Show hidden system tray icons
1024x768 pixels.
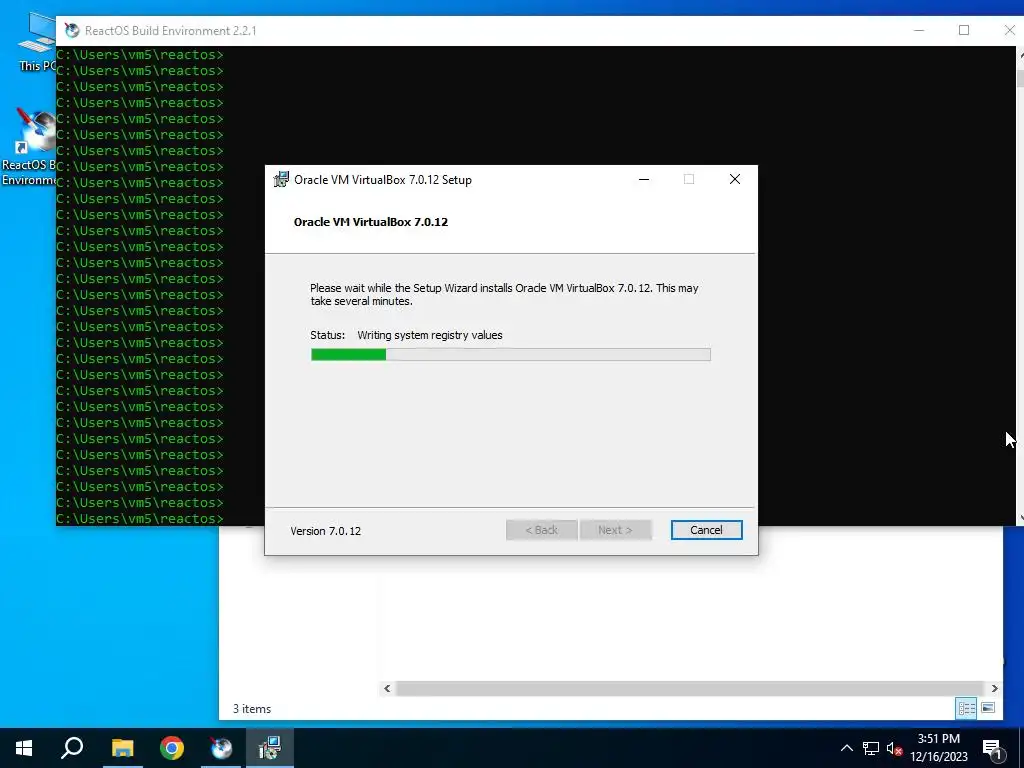point(846,748)
